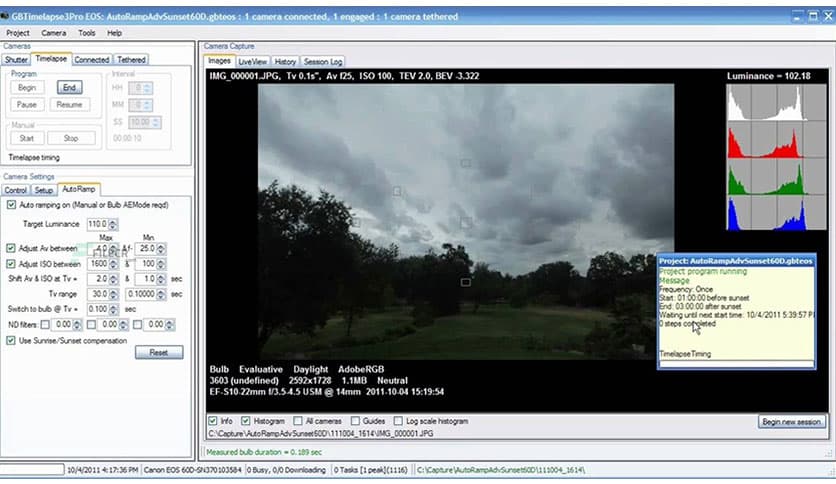Toggle the Info checkbox

tap(213, 421)
